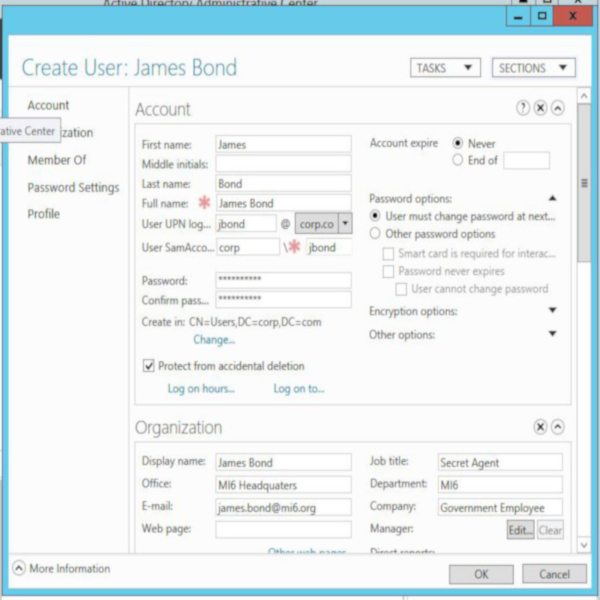Click the User UPN logon jbond field
The image size is (600, 600).
coord(246,223)
